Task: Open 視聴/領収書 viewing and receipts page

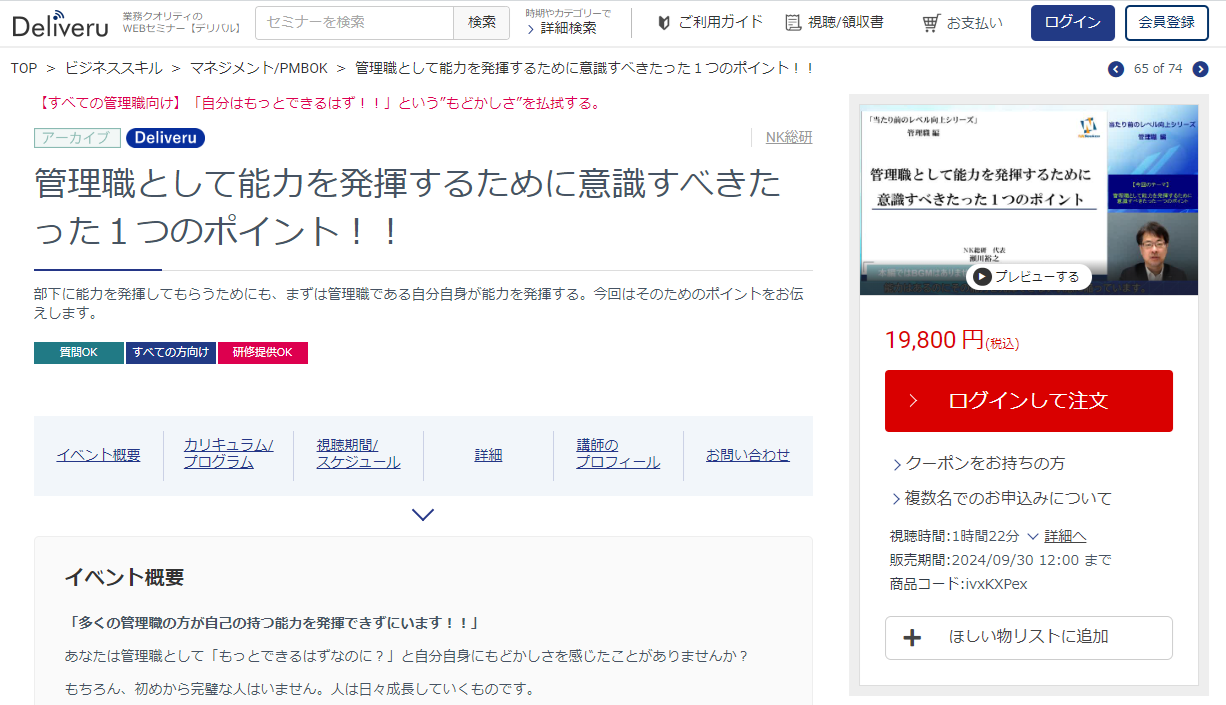Action: [x=834, y=22]
